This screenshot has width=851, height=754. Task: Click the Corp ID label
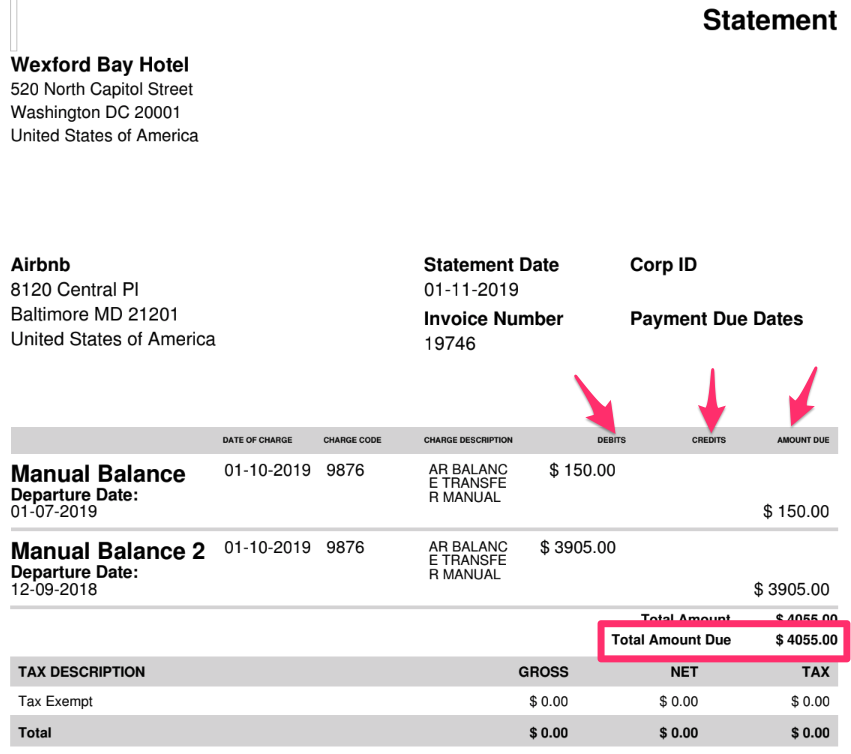663,265
